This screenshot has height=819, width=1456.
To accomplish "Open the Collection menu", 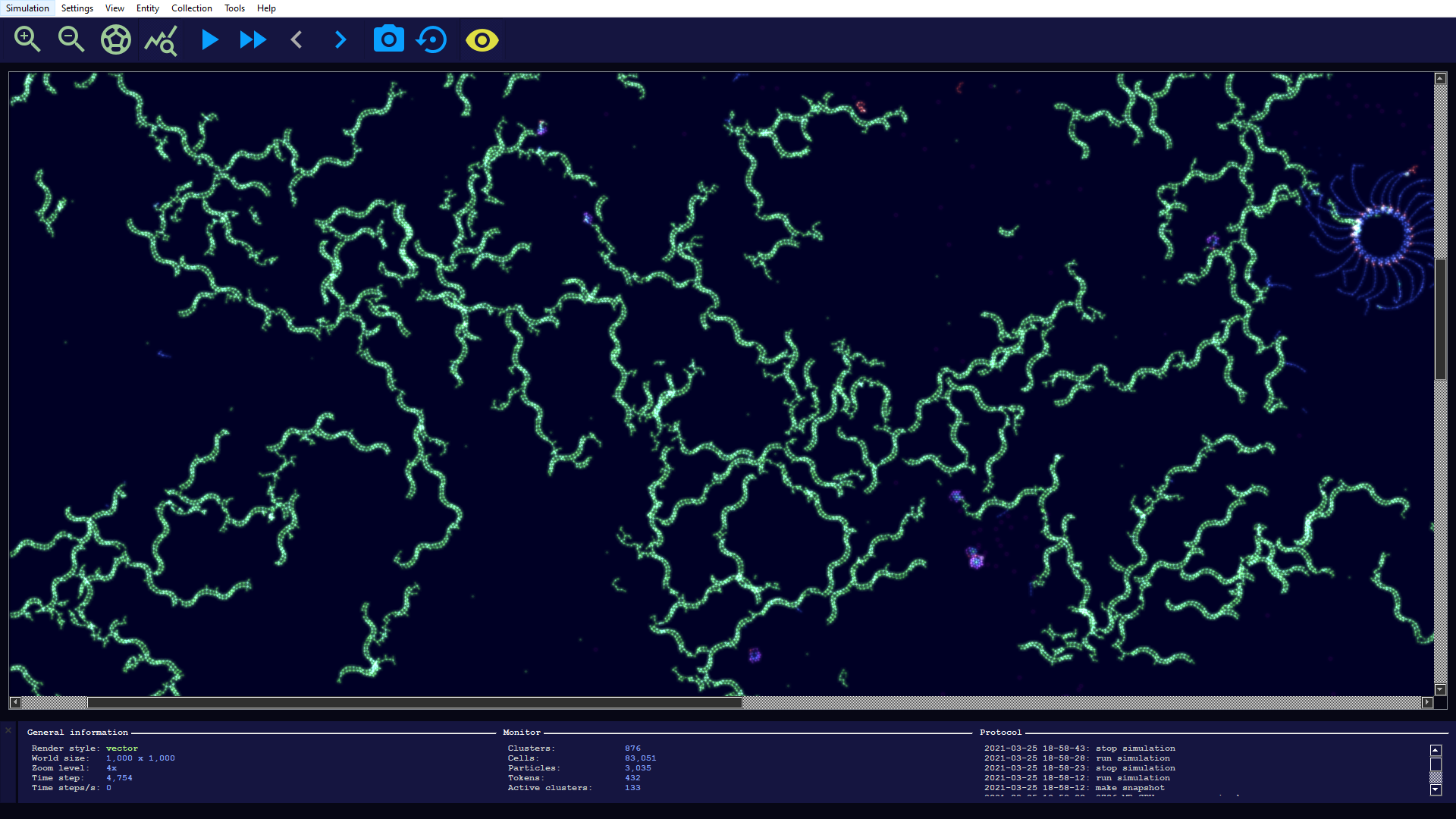I will tap(191, 8).
